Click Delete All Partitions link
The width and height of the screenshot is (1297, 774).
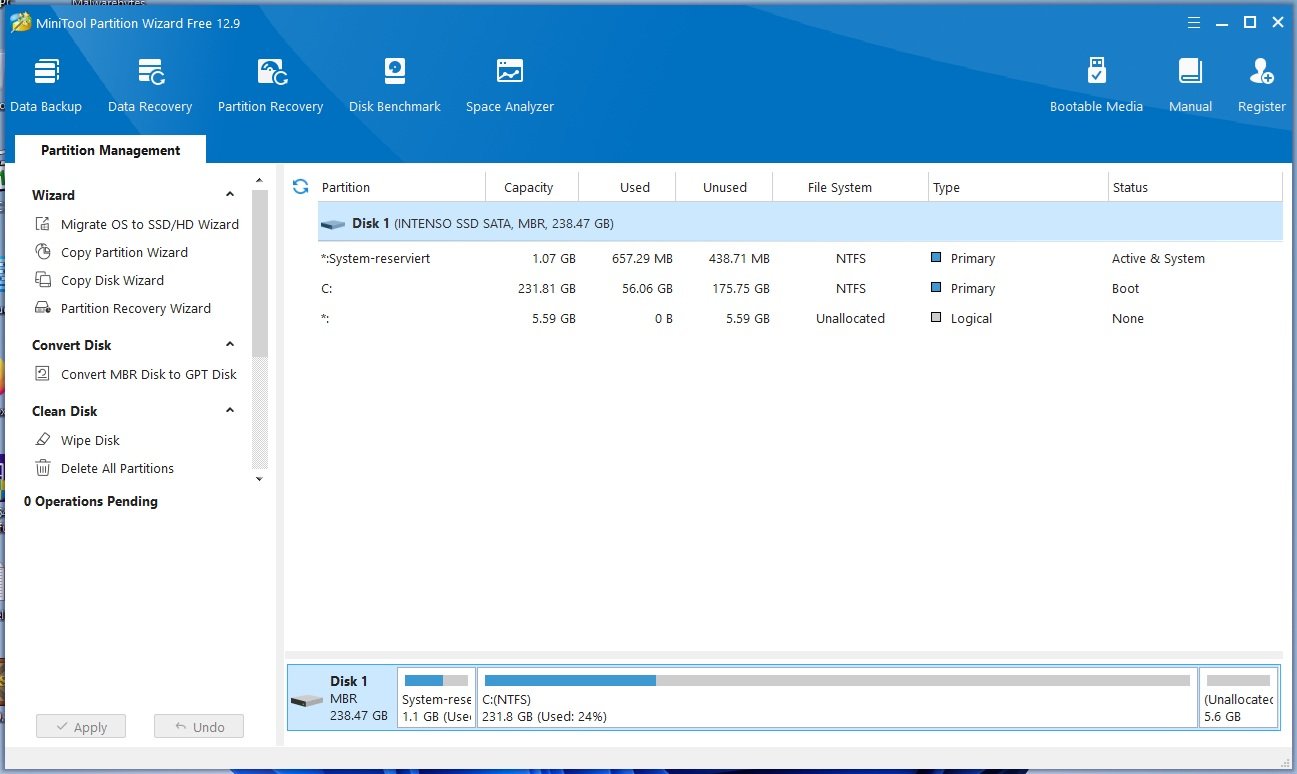[x=117, y=468]
